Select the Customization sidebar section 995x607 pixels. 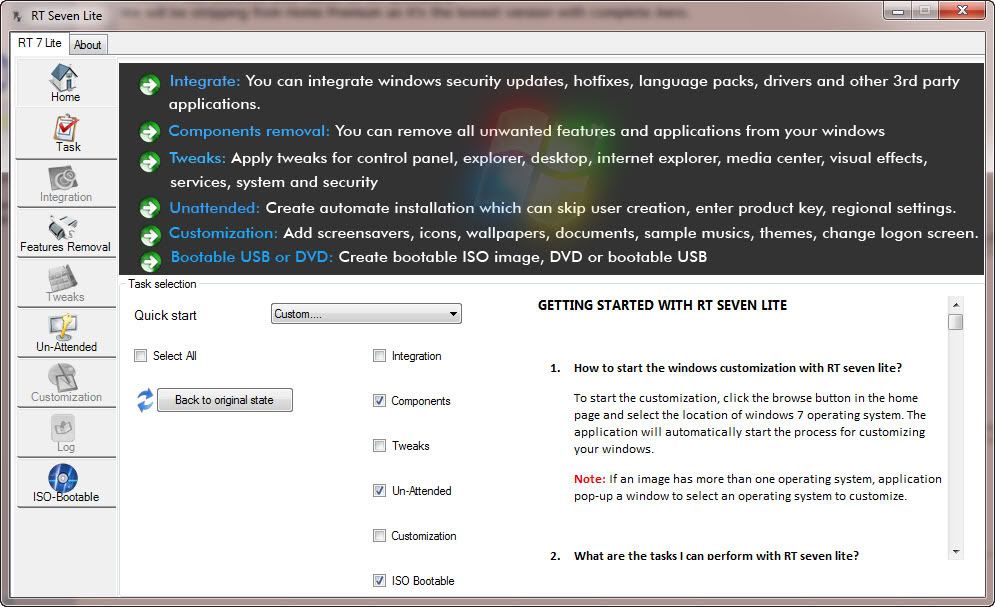[66, 384]
